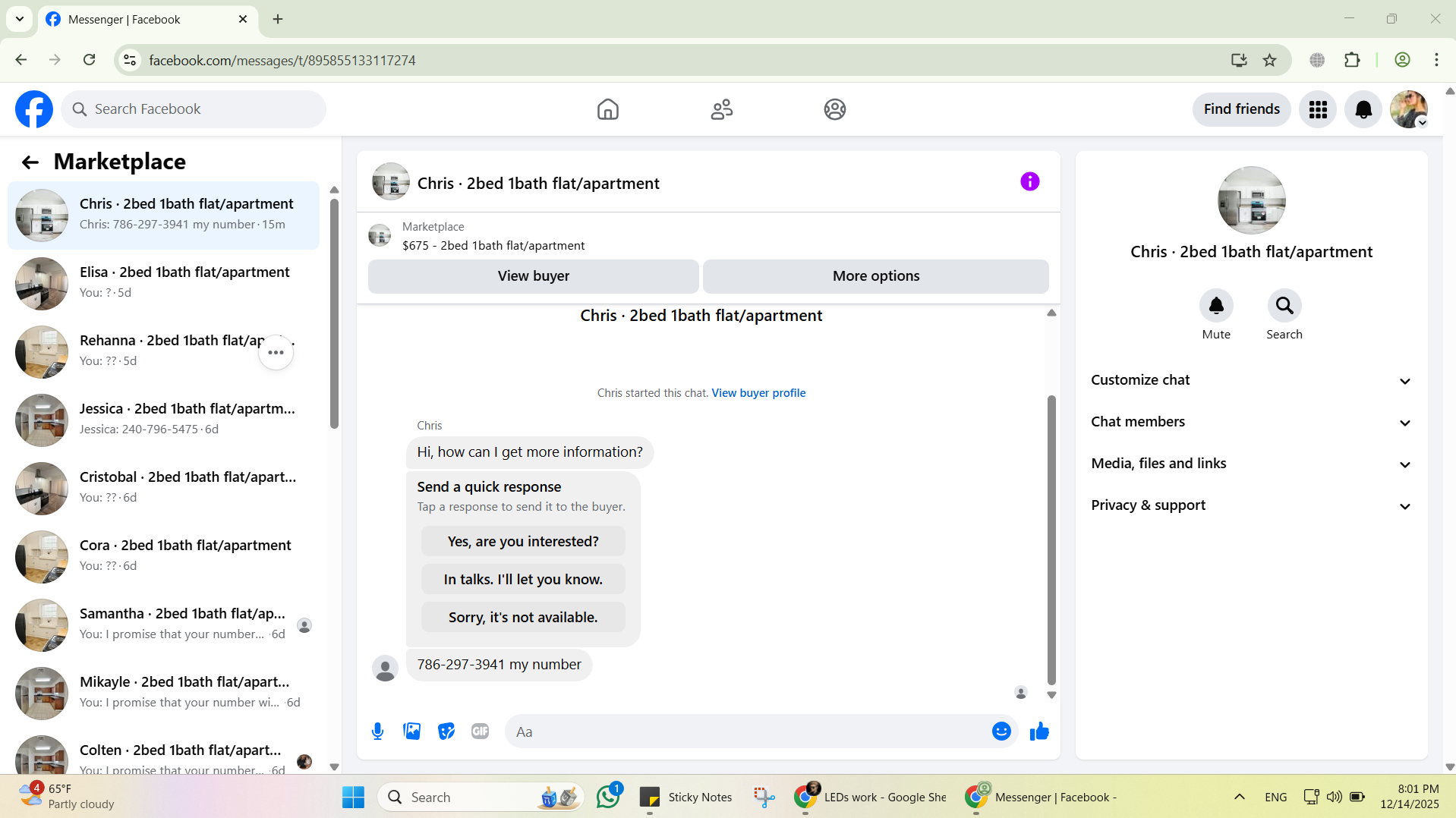Reload the page in browser
Viewport: 1456px width, 818px height.
click(x=90, y=60)
